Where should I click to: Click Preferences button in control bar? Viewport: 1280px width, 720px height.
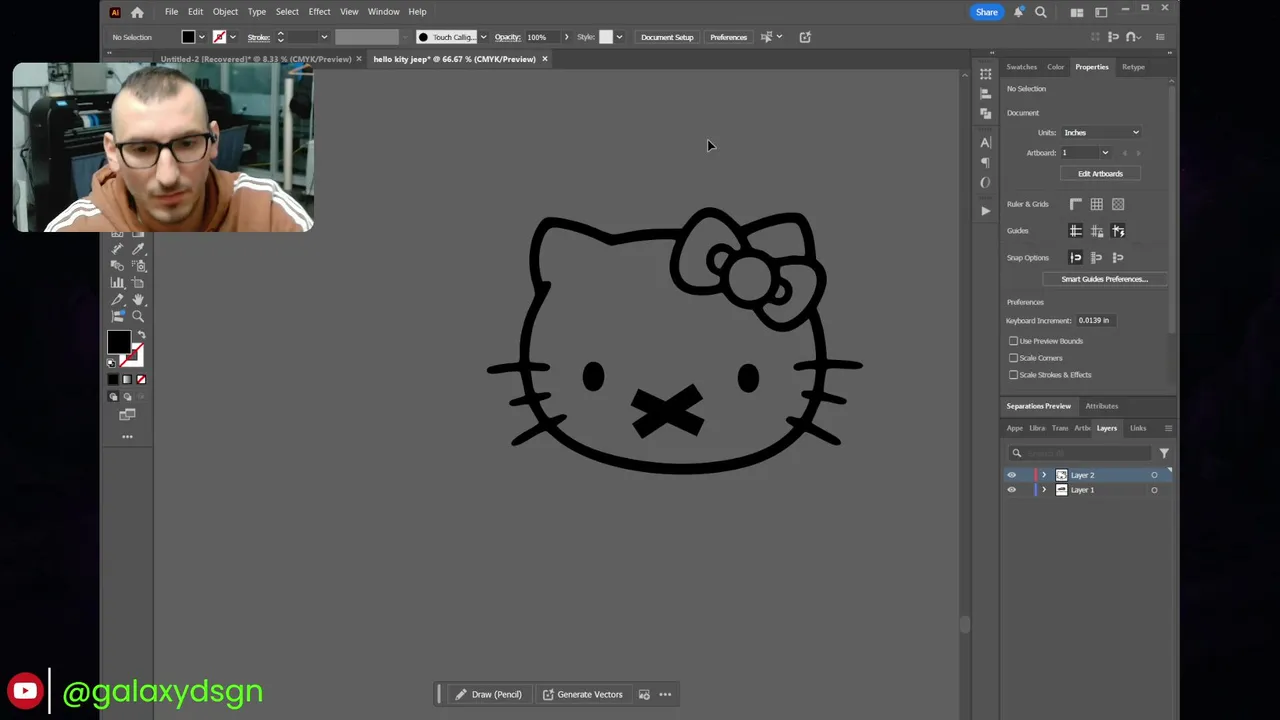[728, 37]
